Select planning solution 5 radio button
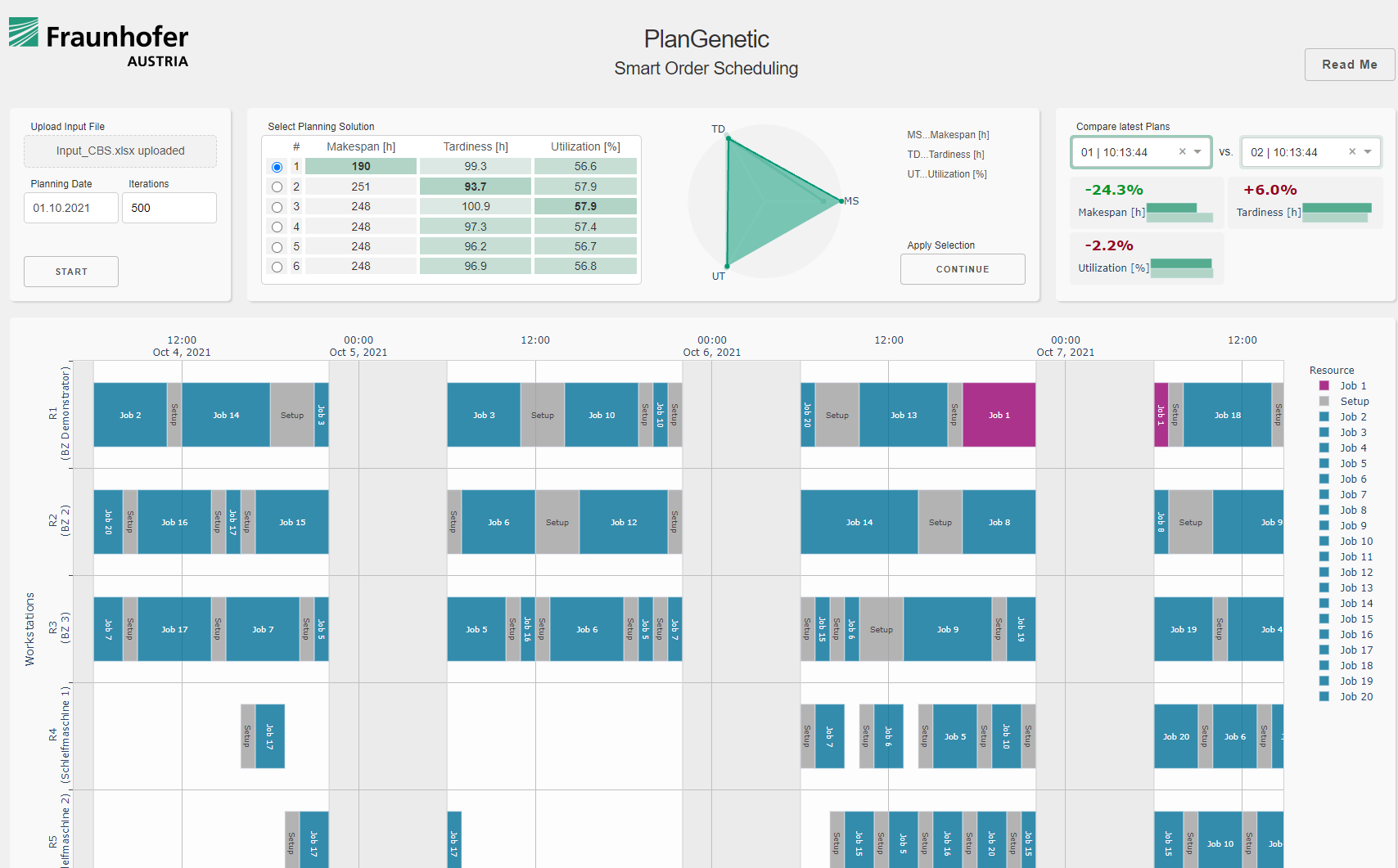The width and height of the screenshot is (1398, 868). coord(277,247)
